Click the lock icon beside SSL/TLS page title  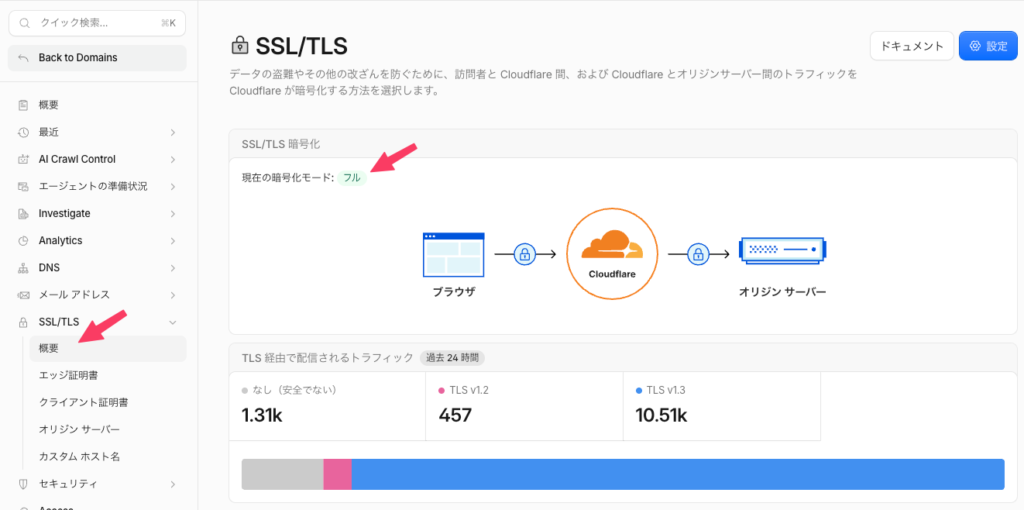240,46
